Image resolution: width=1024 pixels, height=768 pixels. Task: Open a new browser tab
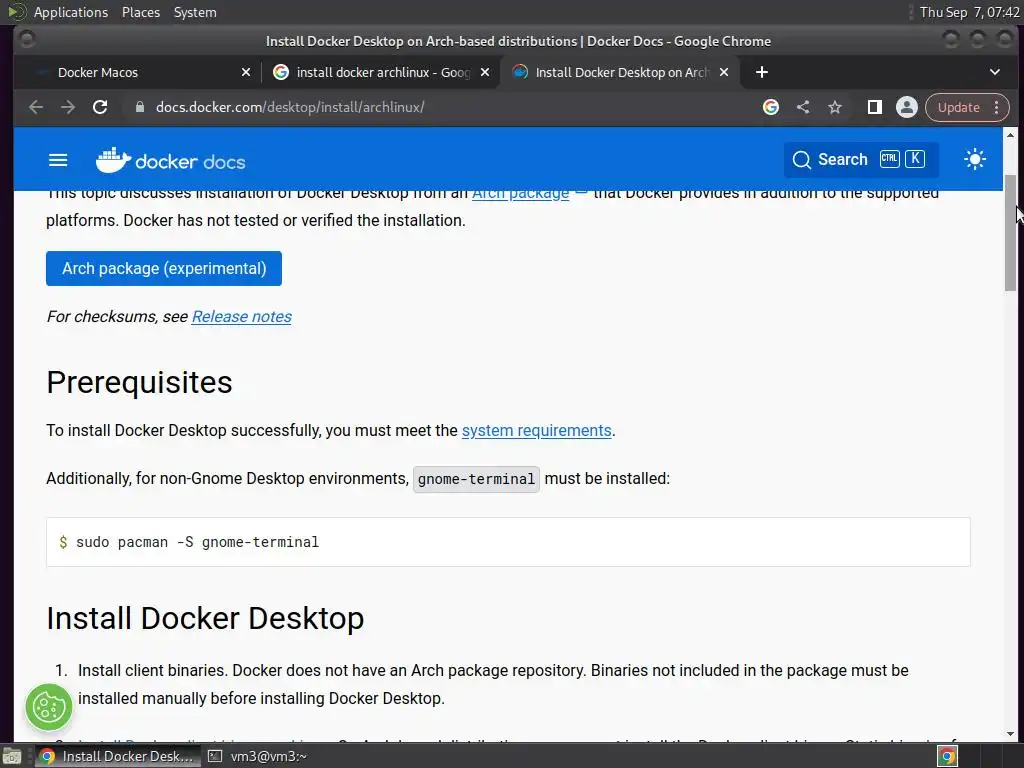pos(761,72)
